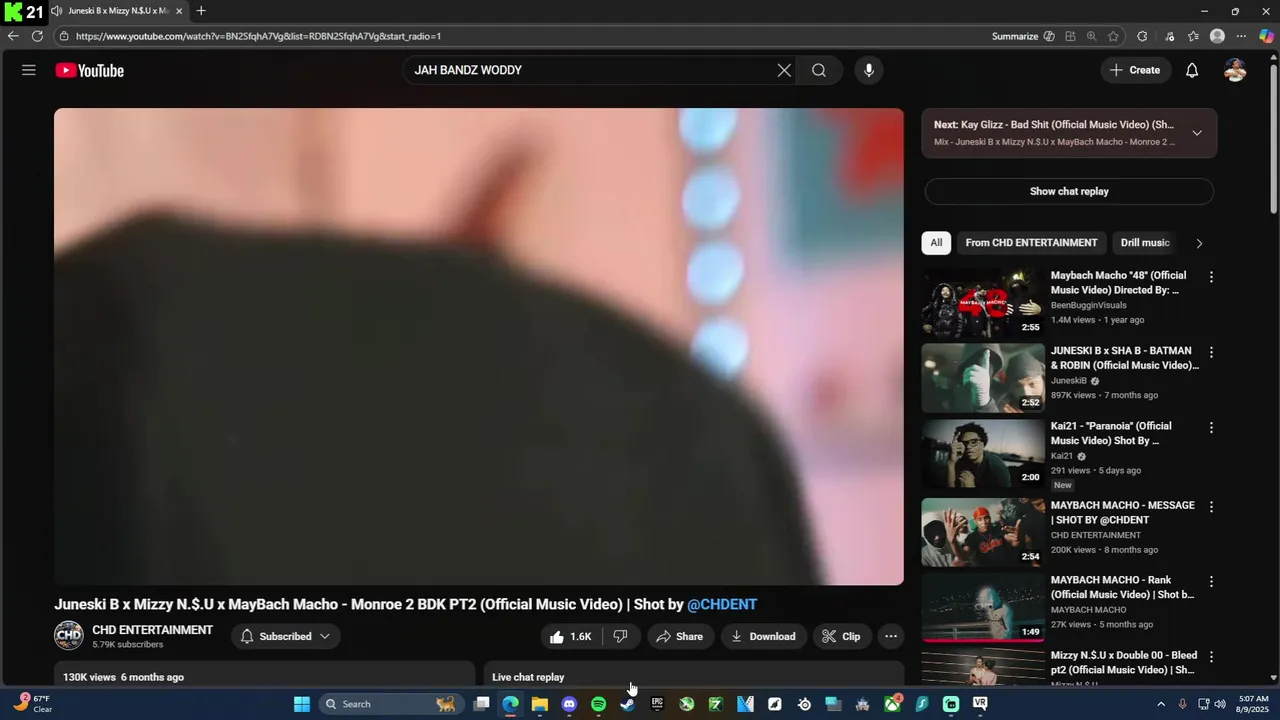Open the weather widget on taskbar
The height and width of the screenshot is (720, 1280).
(32, 704)
